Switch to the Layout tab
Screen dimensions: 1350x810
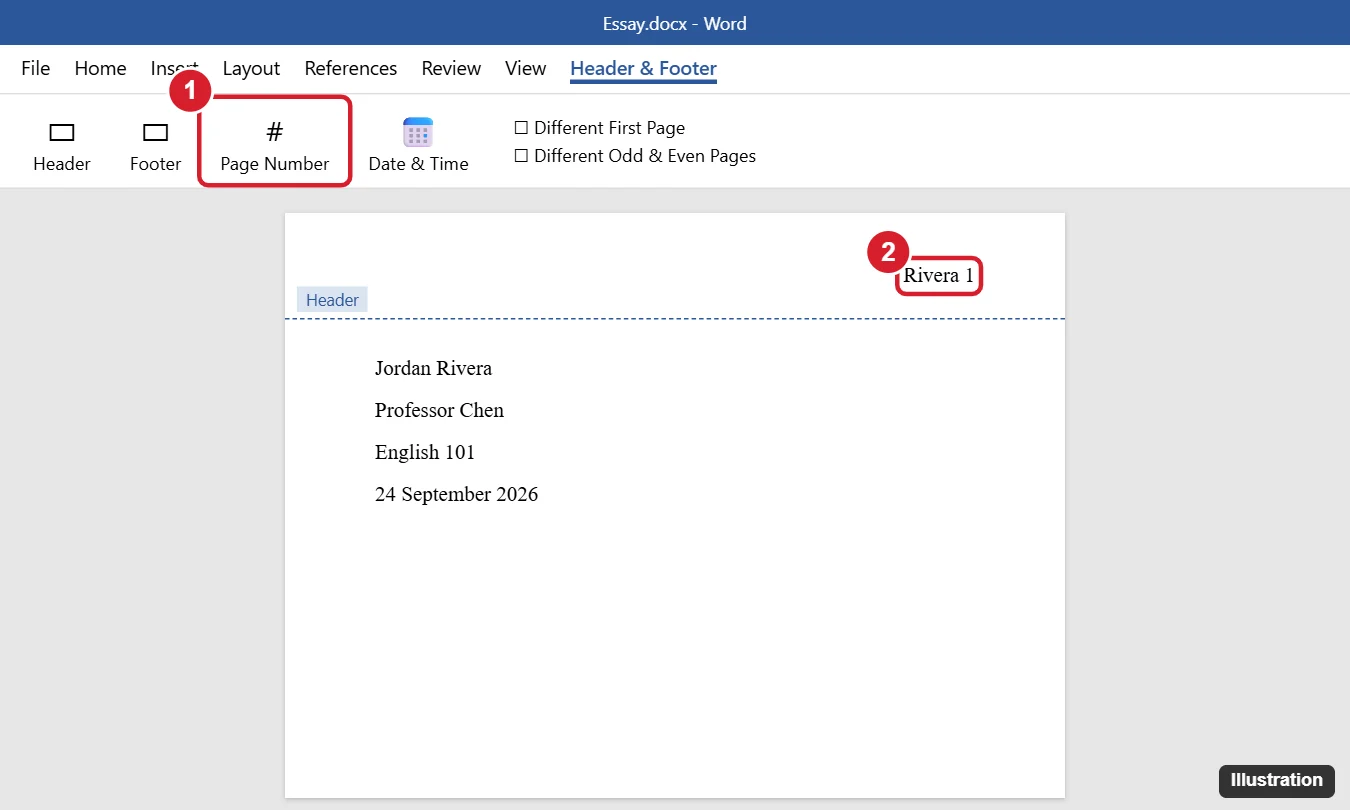coord(251,68)
